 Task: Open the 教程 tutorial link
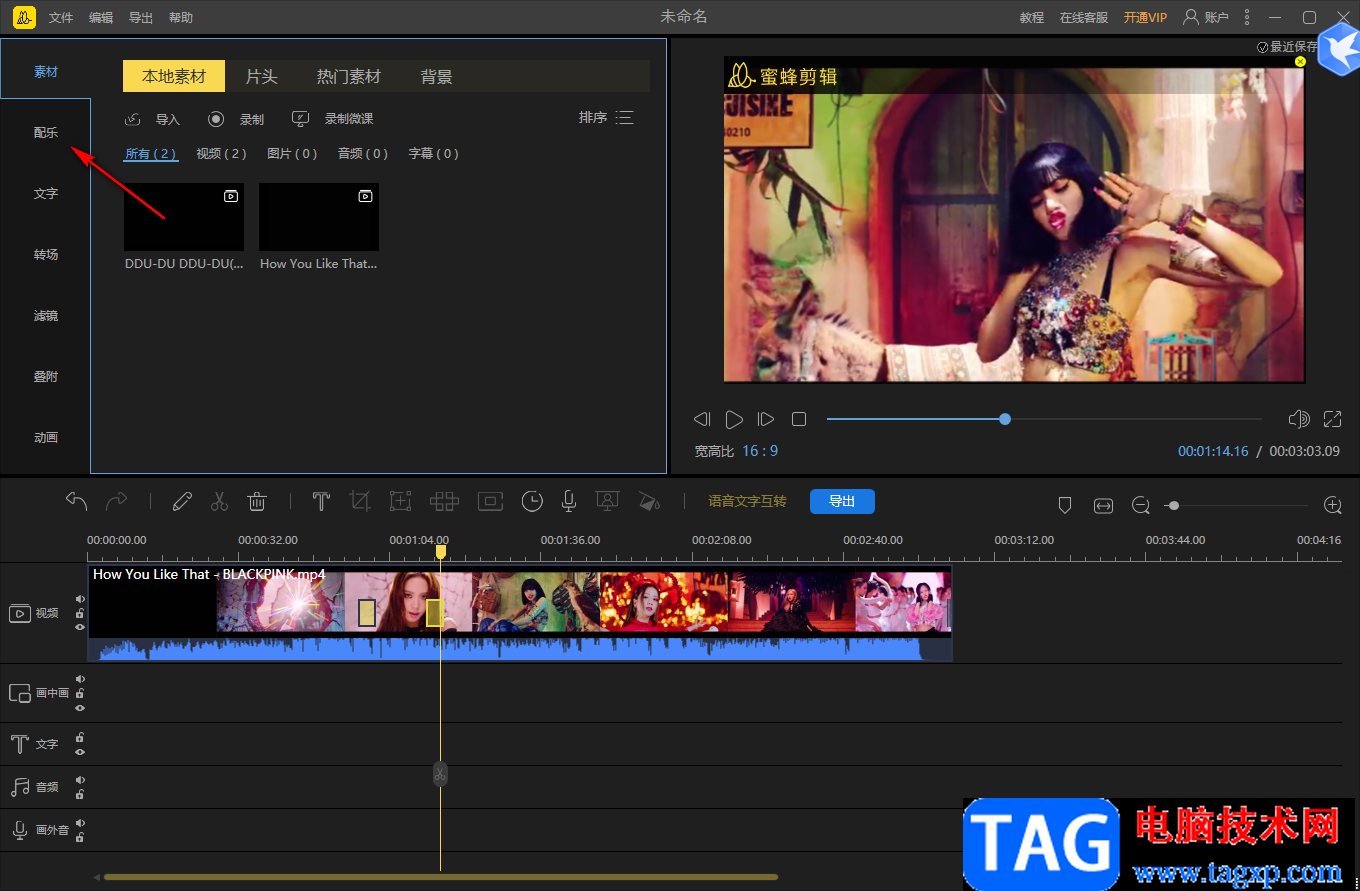click(1032, 18)
